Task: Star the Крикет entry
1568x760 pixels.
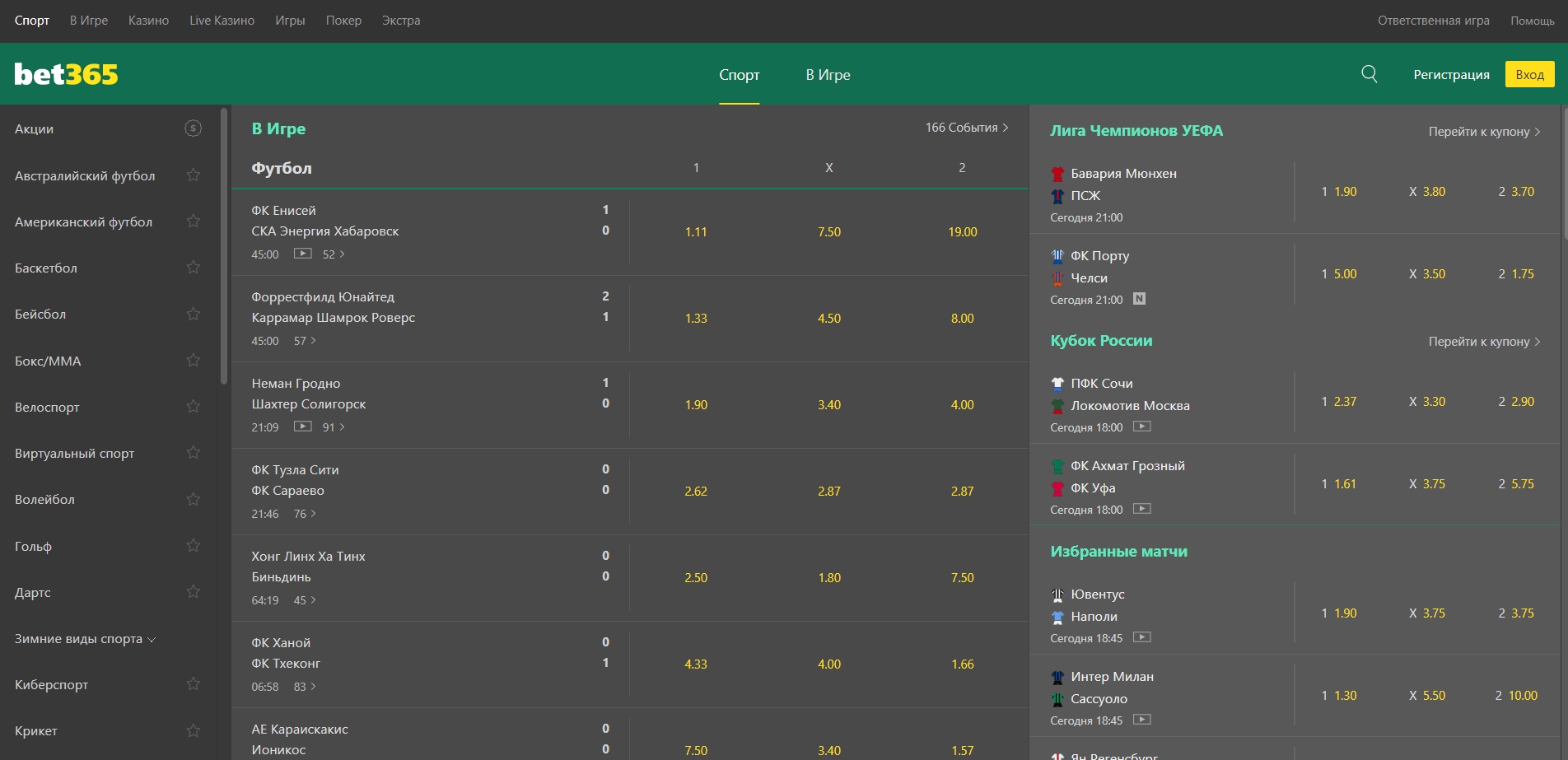Action: pos(193,730)
